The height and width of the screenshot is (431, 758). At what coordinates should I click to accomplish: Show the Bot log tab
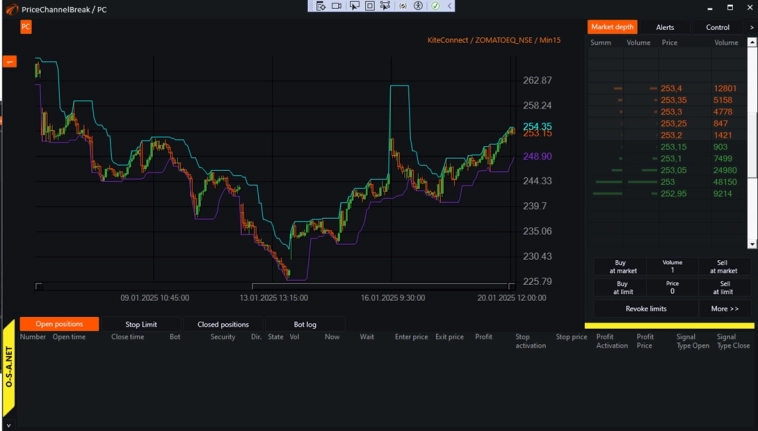click(x=305, y=324)
